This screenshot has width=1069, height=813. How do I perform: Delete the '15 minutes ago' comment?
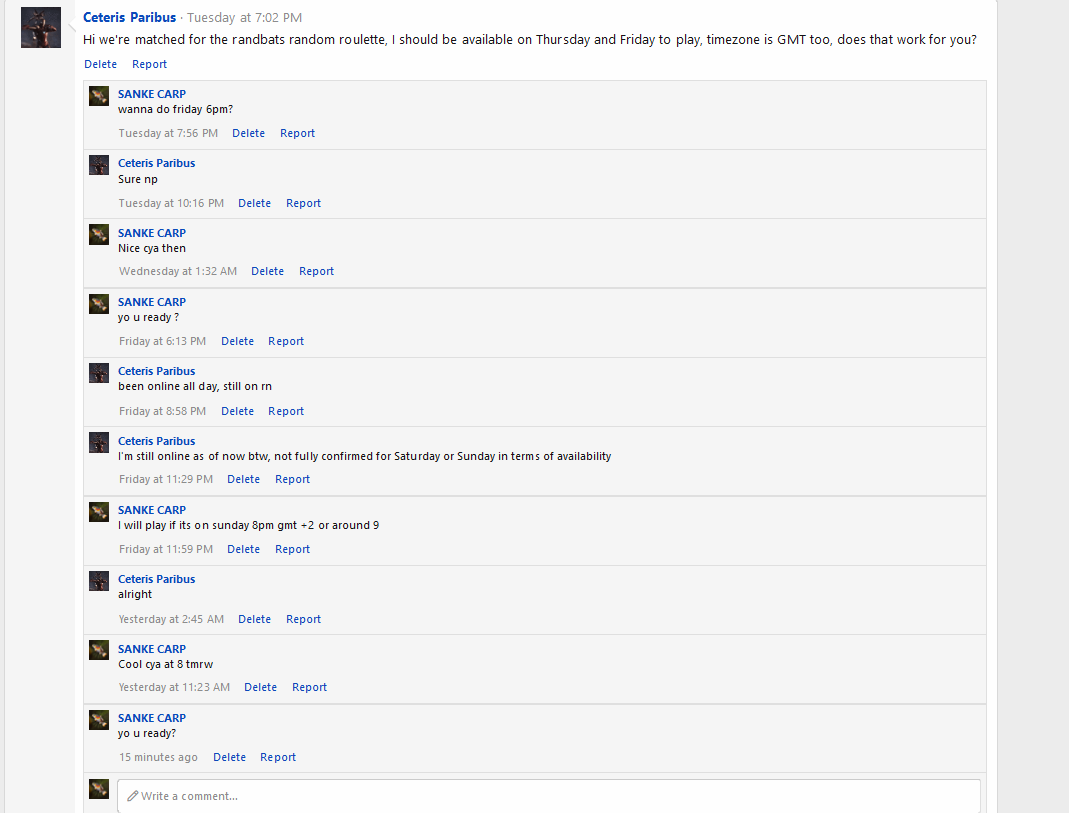point(229,757)
